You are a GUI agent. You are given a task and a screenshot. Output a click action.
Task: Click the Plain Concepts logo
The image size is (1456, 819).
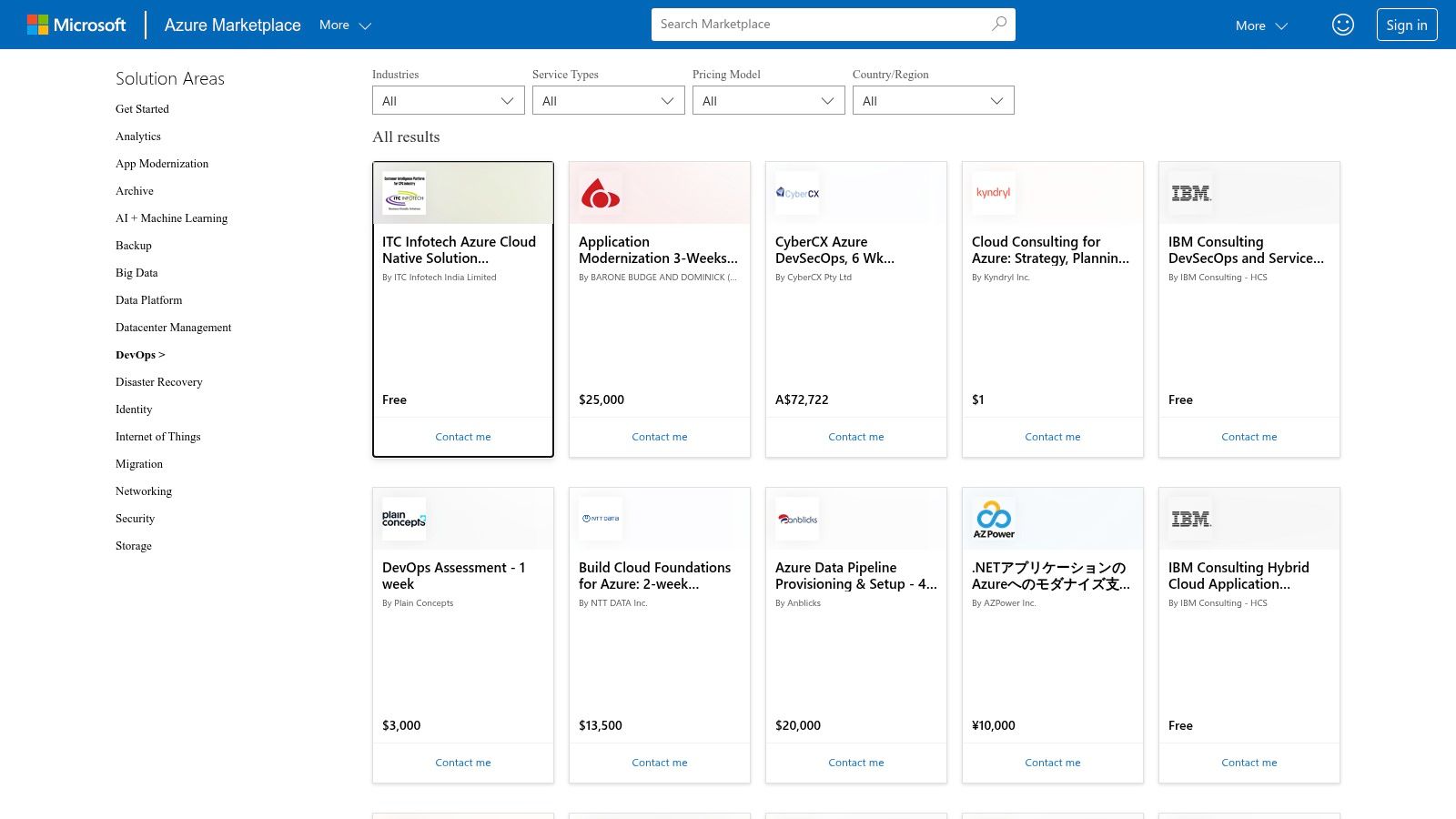(404, 519)
